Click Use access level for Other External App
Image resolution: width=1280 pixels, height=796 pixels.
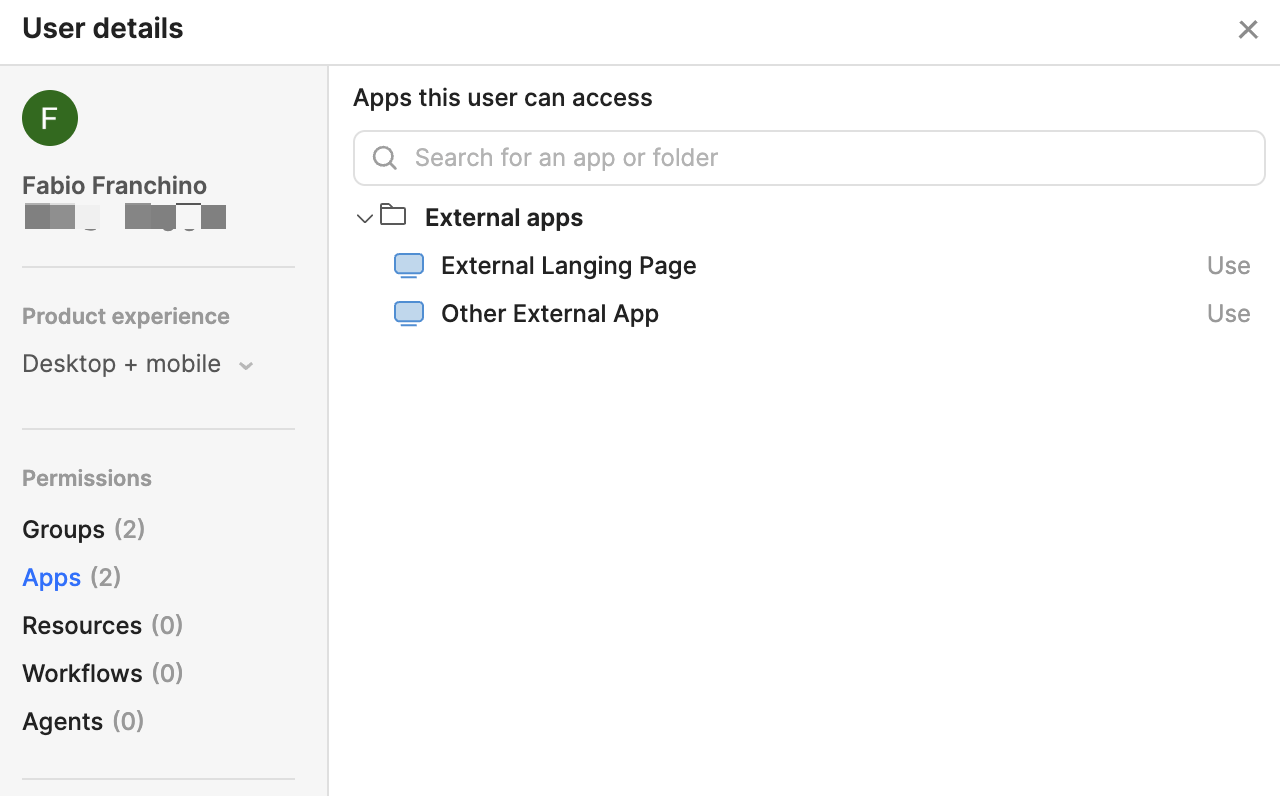[1228, 314]
